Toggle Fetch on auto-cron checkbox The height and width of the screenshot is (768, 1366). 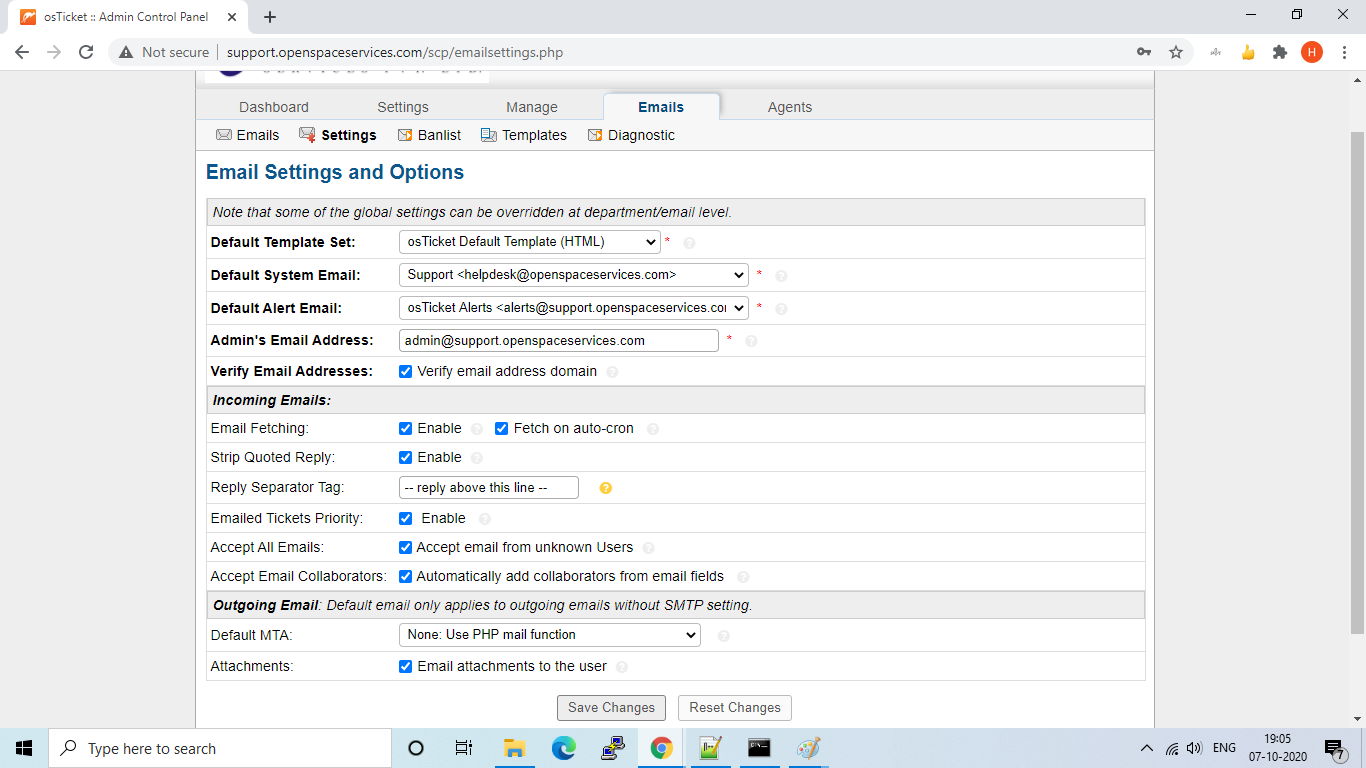click(x=502, y=428)
